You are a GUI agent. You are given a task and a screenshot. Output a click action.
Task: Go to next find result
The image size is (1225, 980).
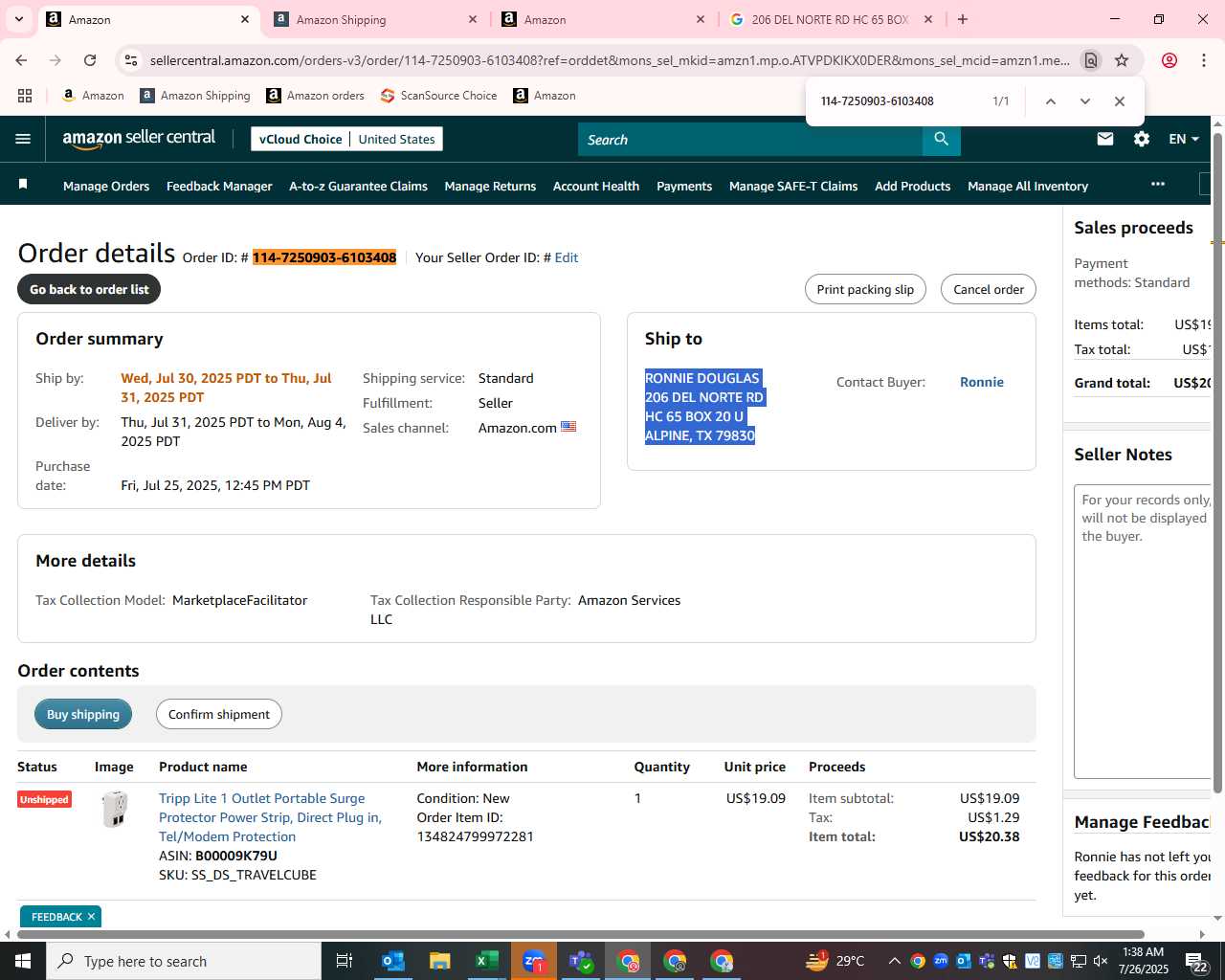pos(1085,101)
